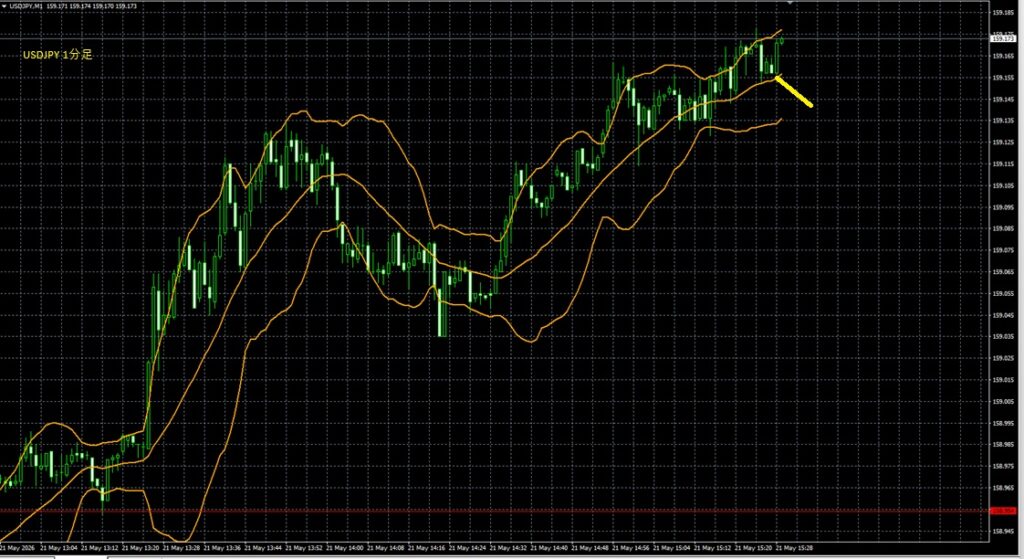Click price scale value 159.095
Viewport: 1024px width, 559px height.
pos(1002,207)
